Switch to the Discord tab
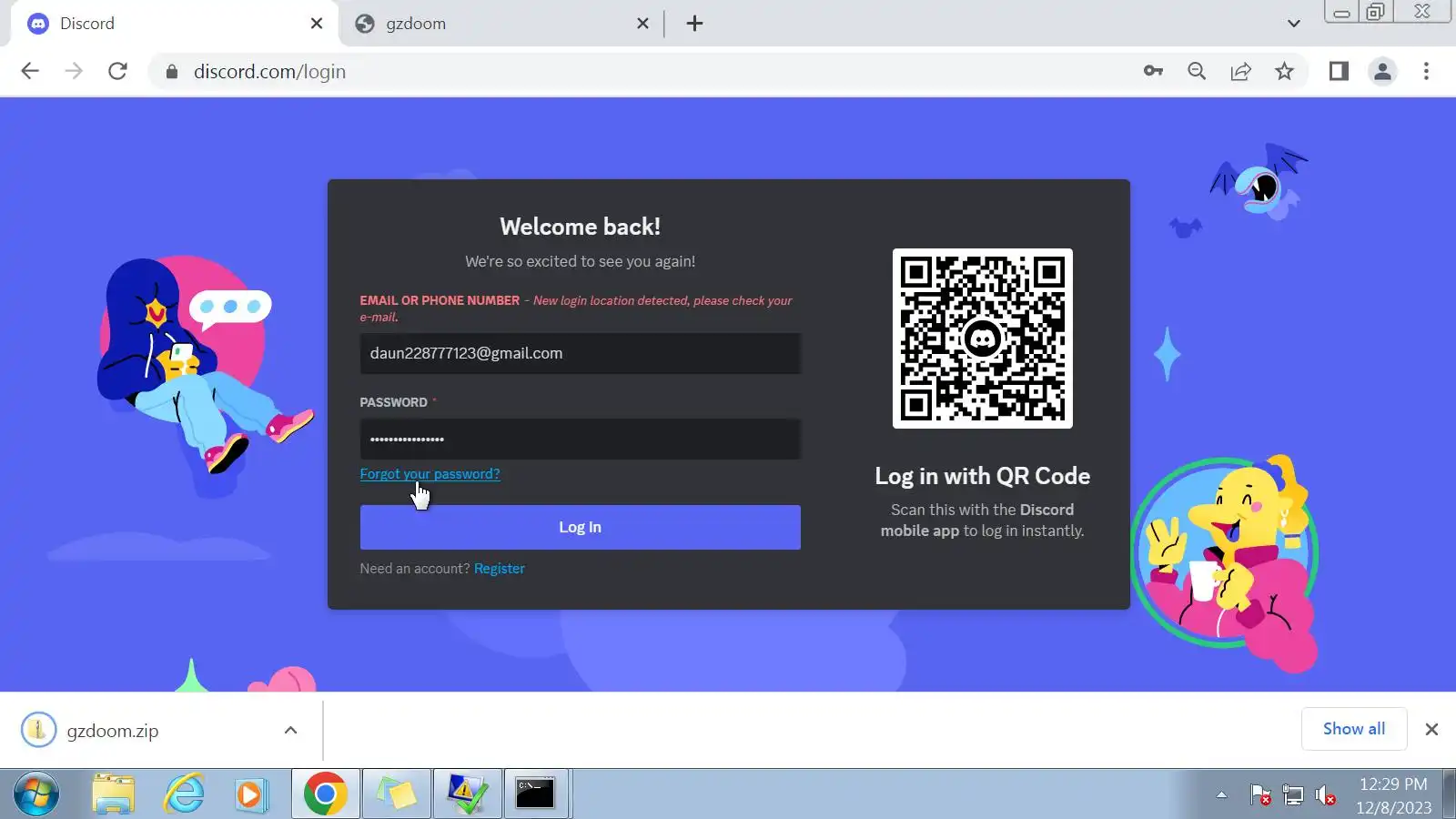 pyautogui.click(x=173, y=24)
